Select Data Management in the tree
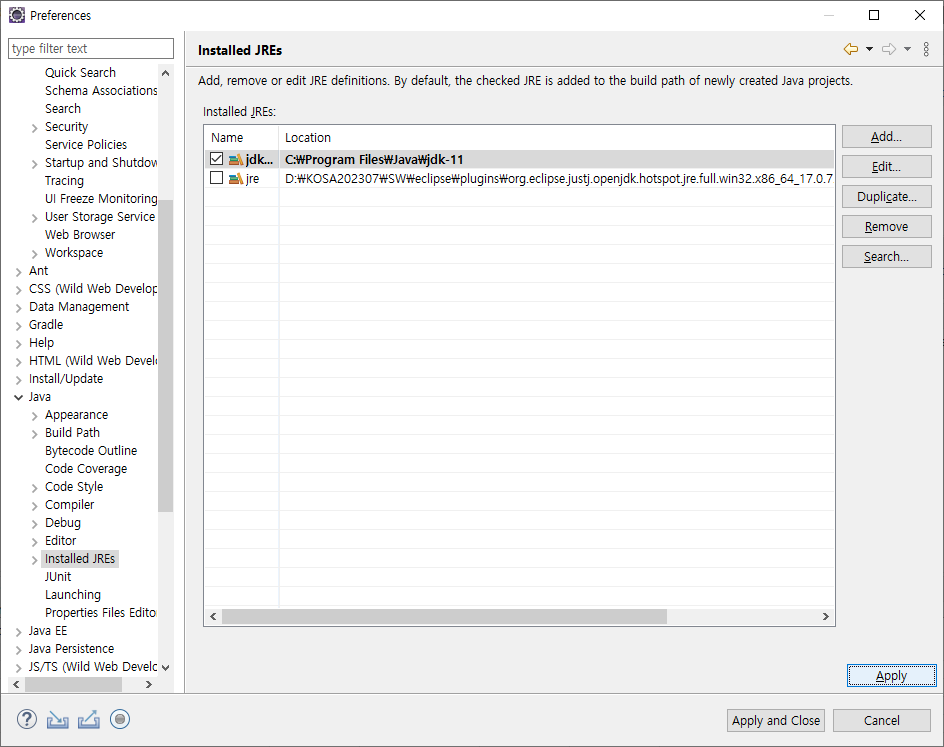Image resolution: width=944 pixels, height=747 pixels. coord(78,307)
